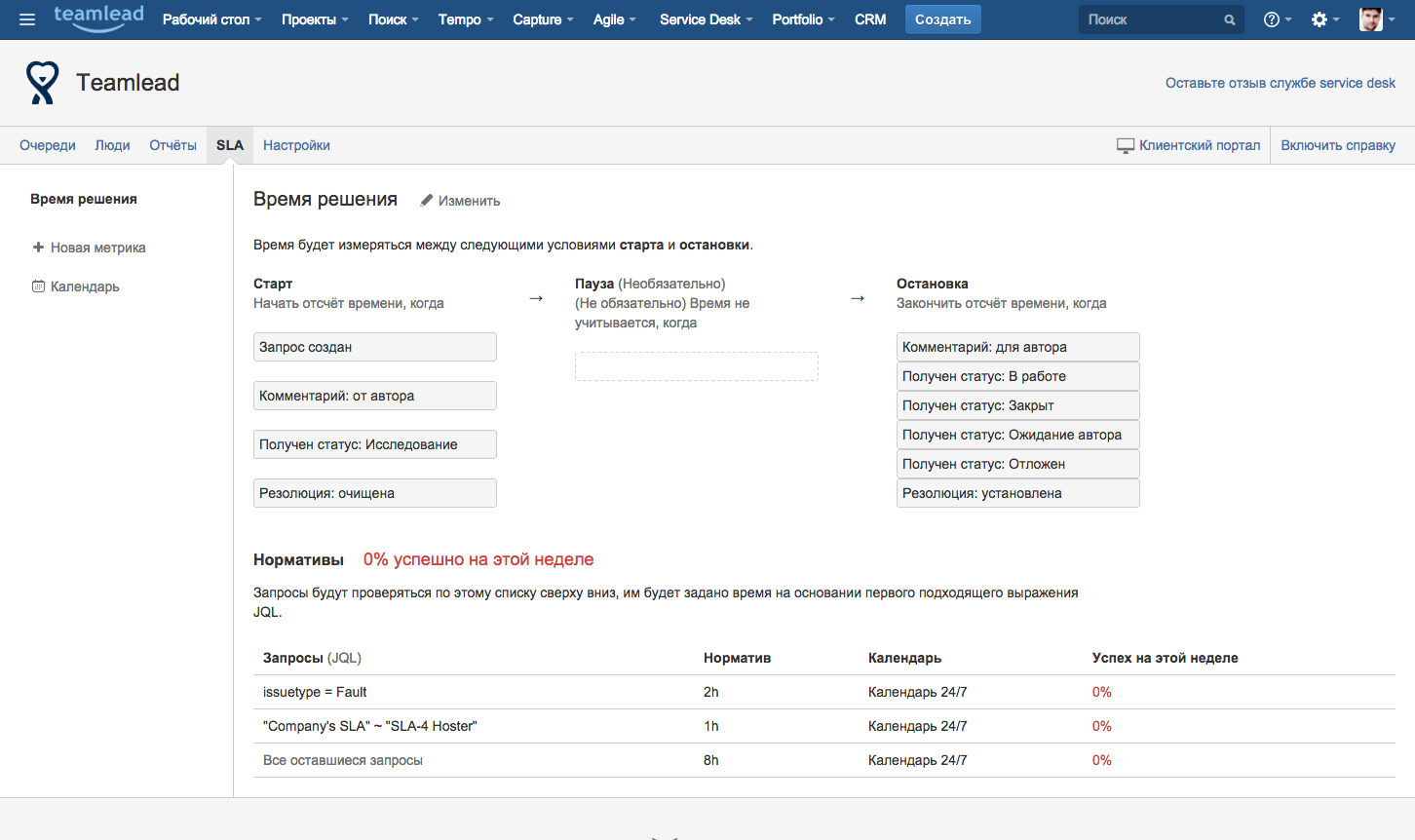Open the Настройки tab

pyautogui.click(x=296, y=144)
